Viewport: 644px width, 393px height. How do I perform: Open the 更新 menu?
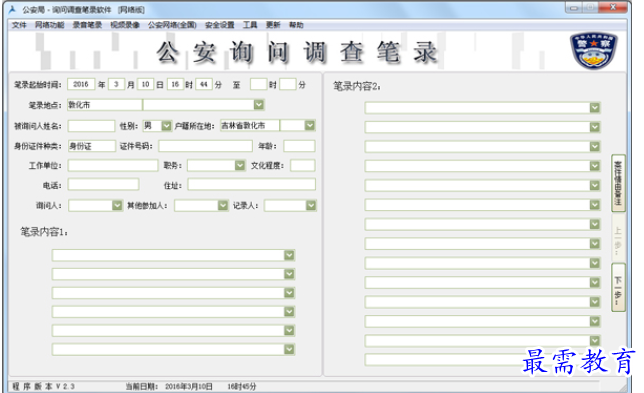coord(273,25)
